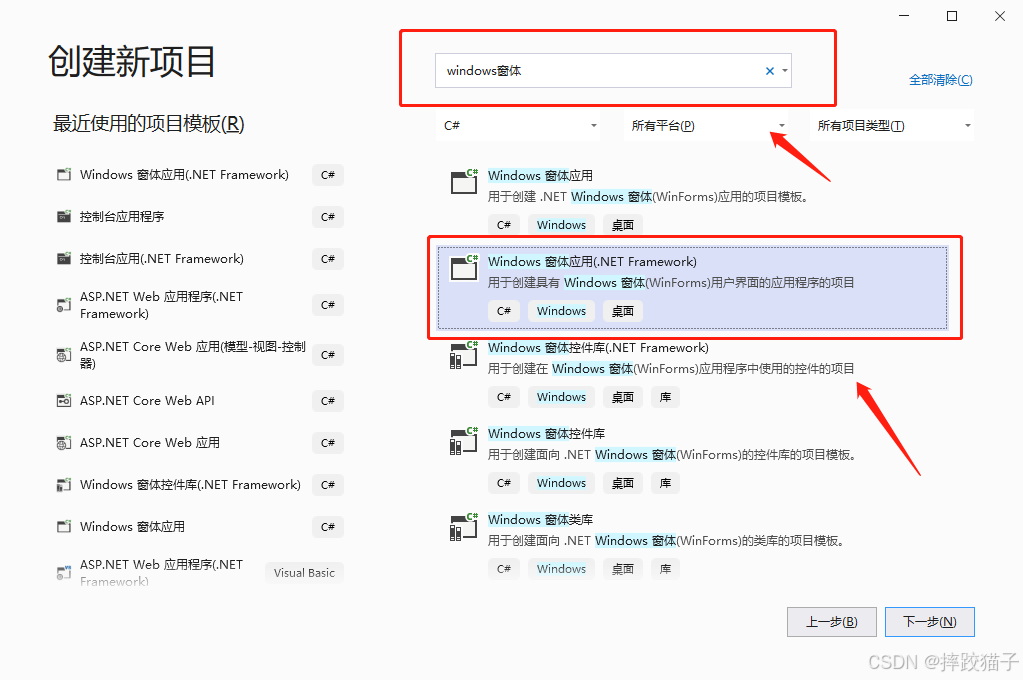Click the selected Windows 窗体应用(.NET Framework) result icon

[465, 268]
